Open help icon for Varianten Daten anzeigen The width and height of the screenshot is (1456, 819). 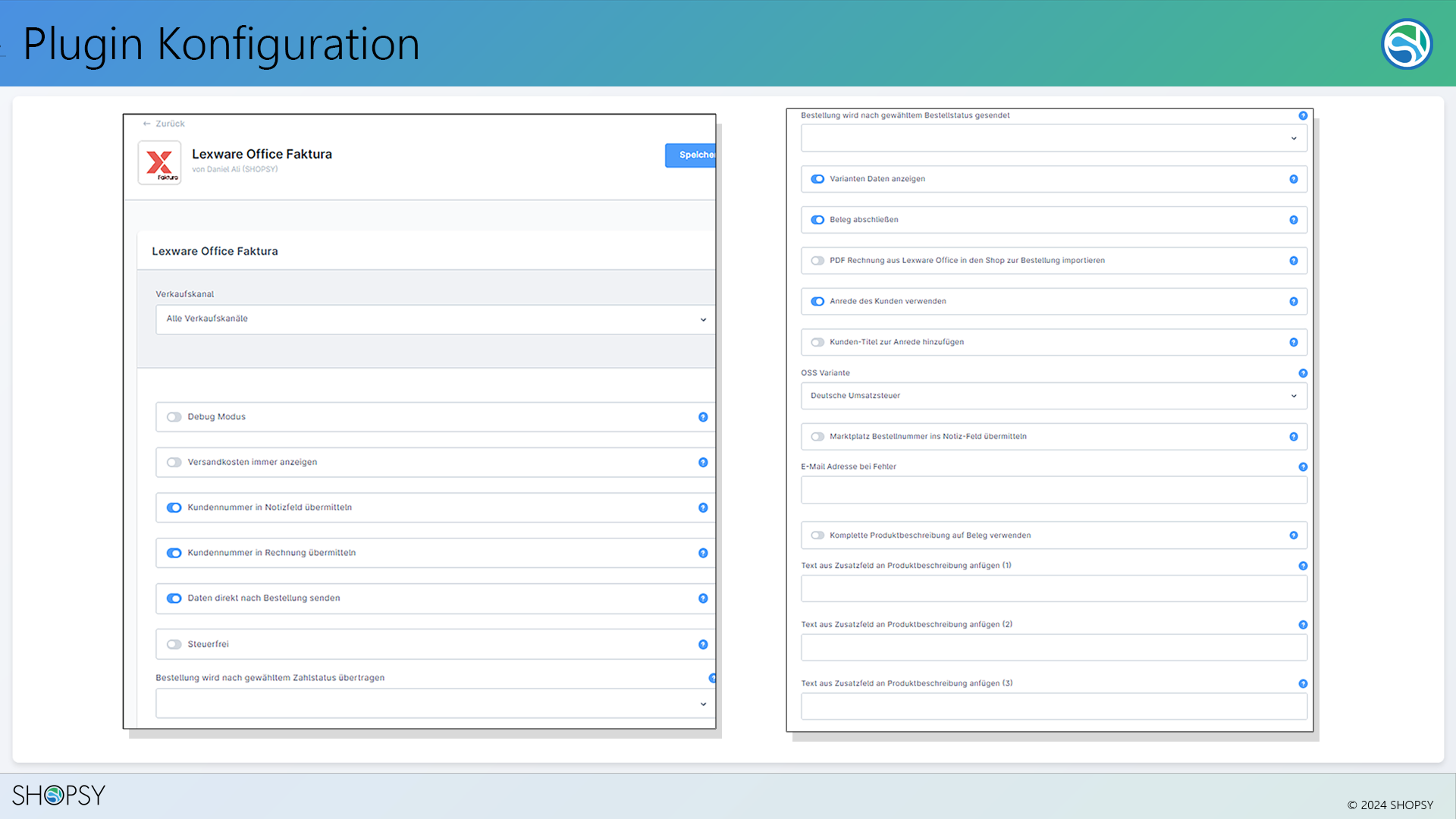1294,179
